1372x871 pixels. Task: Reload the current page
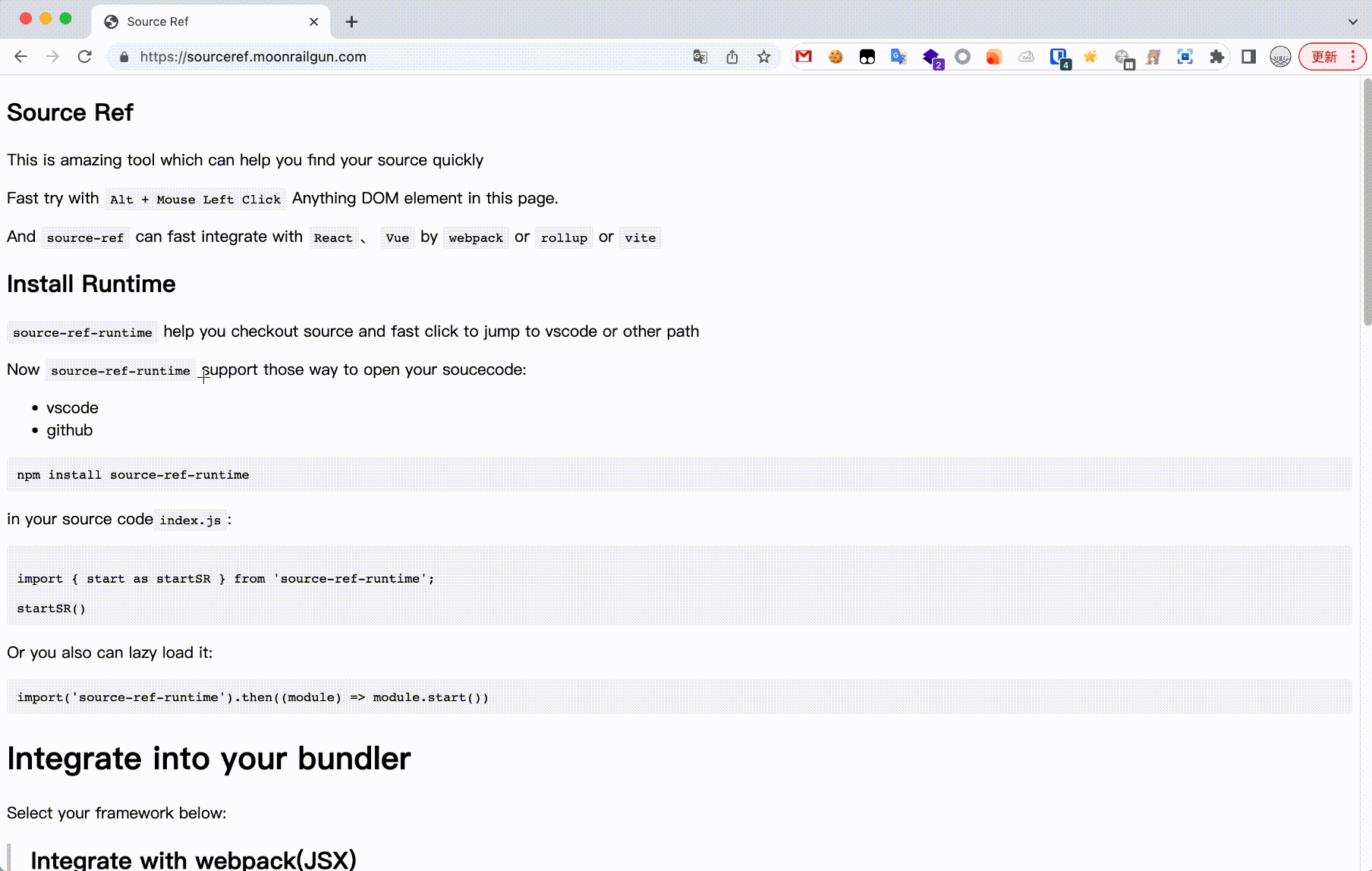click(85, 57)
